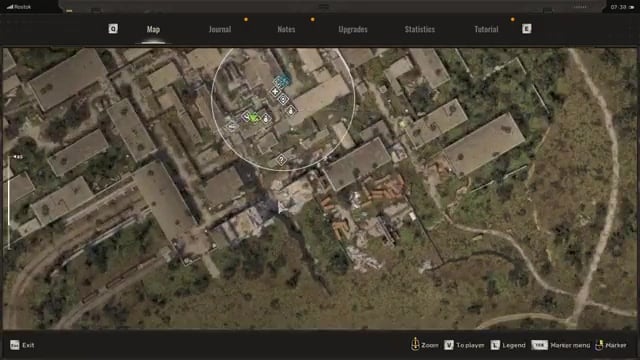Switch to the Tutorial tab
Image resolution: width=640 pixels, height=360 pixels.
pyautogui.click(x=486, y=29)
